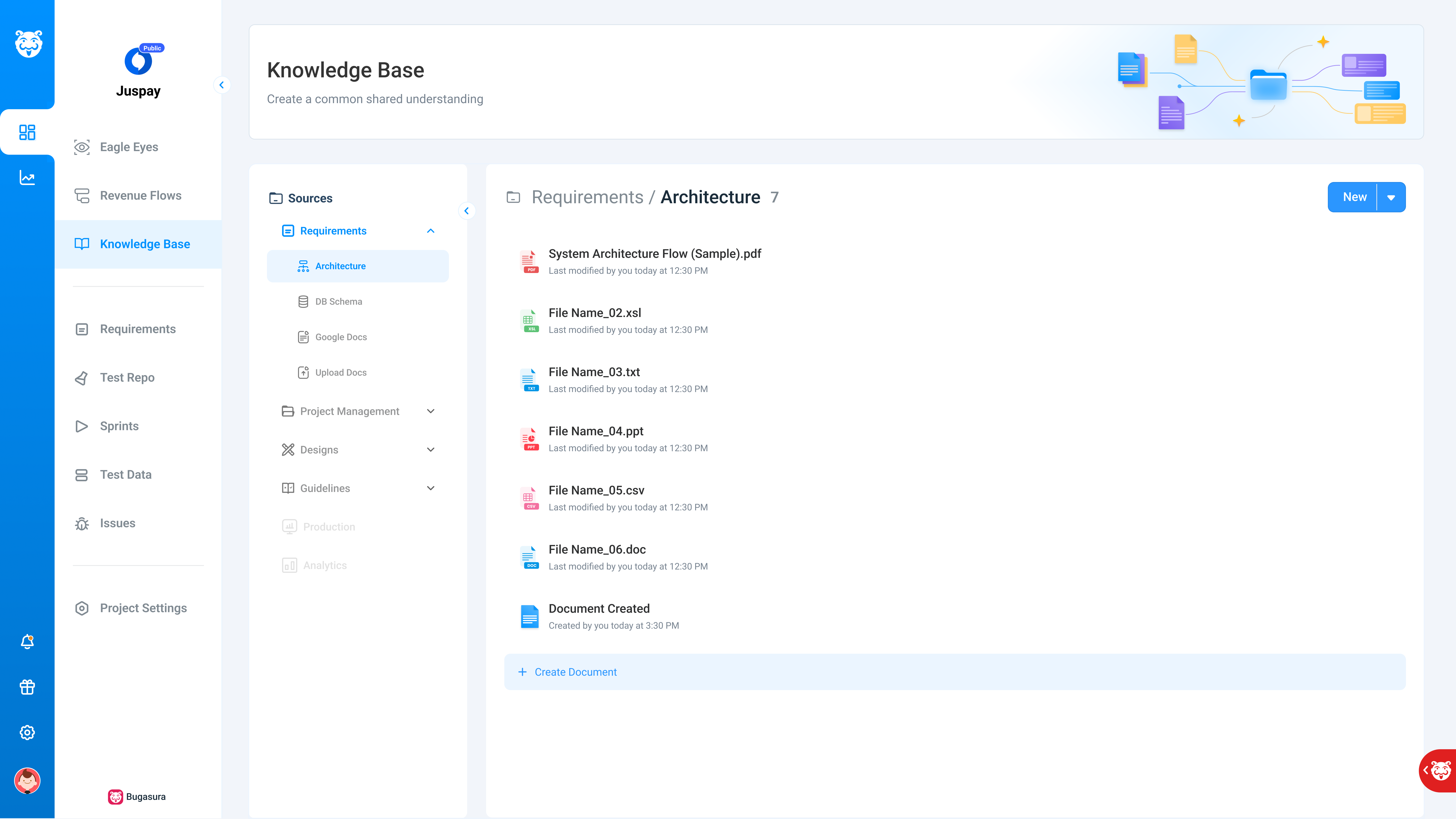1456x819 pixels.
Task: Open the settings gear in blue rail
Action: (x=27, y=733)
